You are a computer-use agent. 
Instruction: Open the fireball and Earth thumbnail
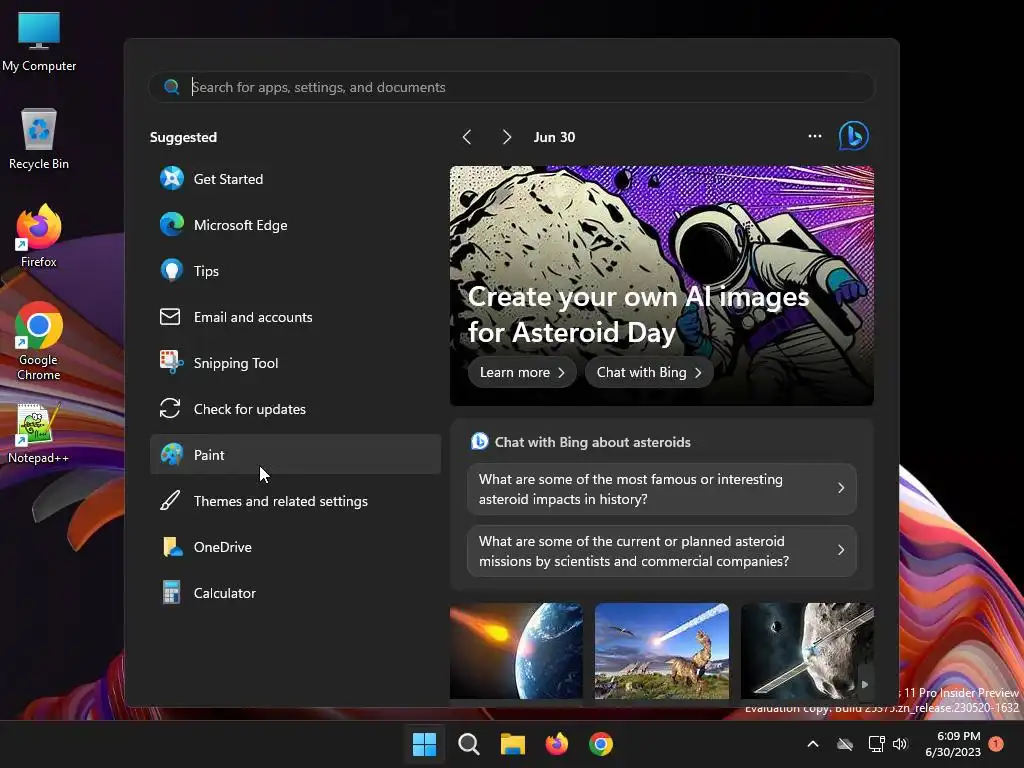click(516, 651)
